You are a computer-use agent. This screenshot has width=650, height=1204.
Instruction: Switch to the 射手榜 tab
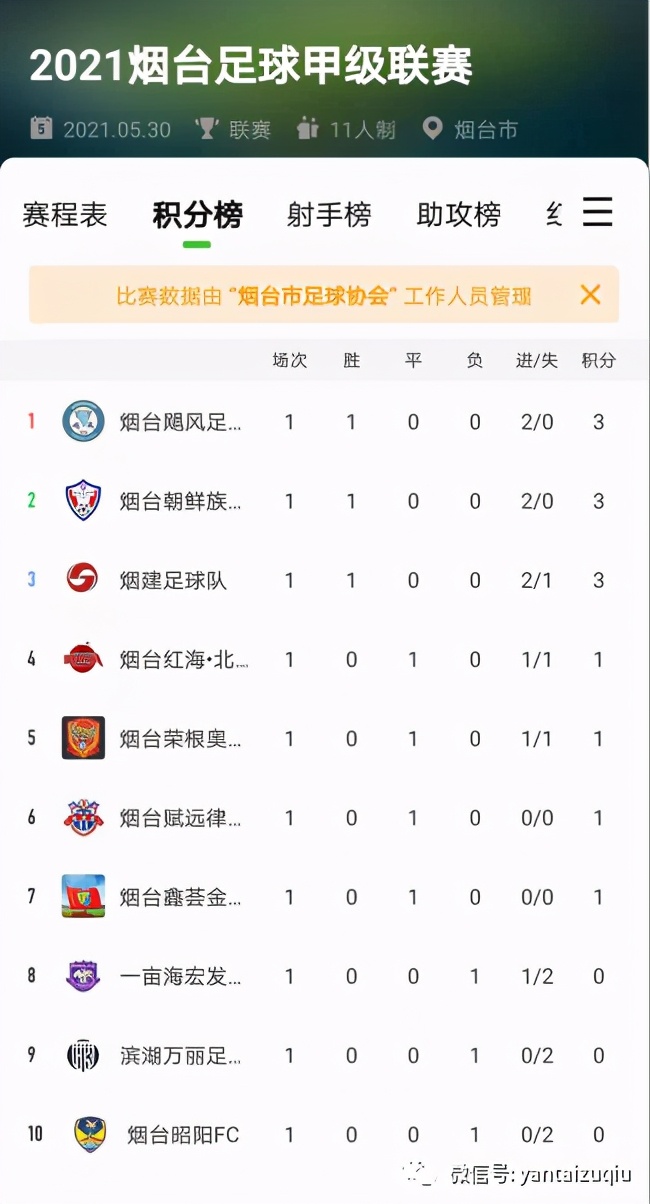tap(329, 214)
